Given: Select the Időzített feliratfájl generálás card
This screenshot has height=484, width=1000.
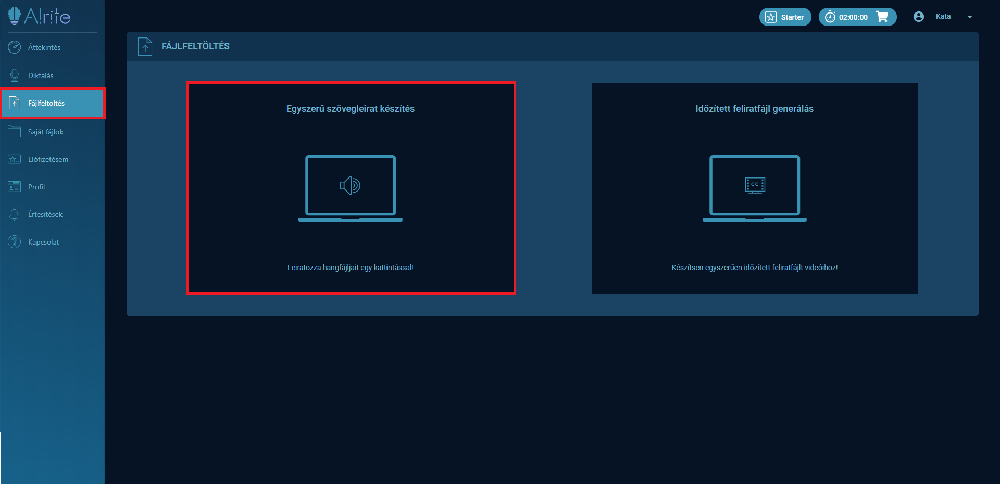Looking at the screenshot, I should (x=754, y=188).
